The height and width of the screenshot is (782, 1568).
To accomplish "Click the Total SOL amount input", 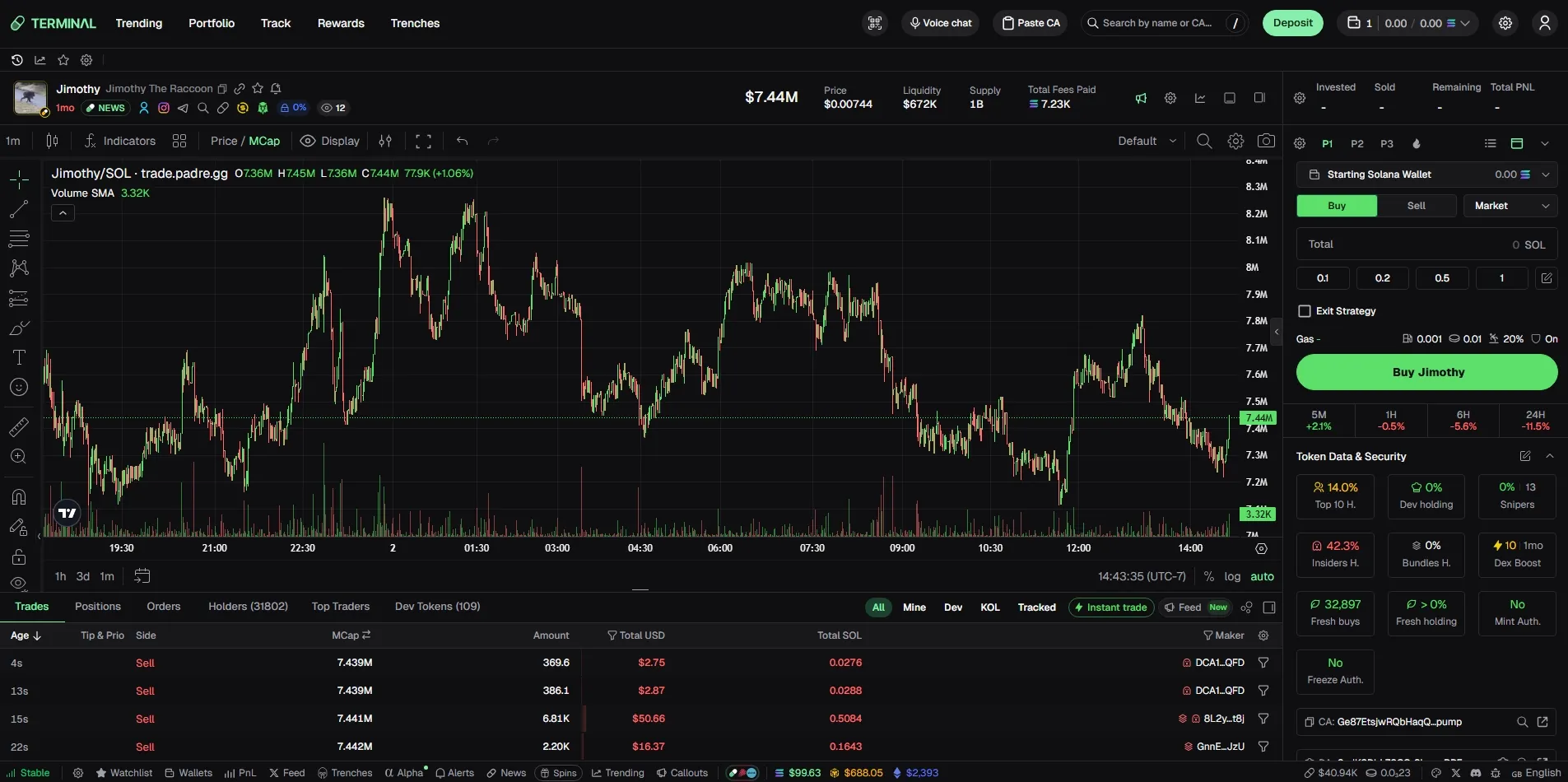I will [x=1427, y=244].
